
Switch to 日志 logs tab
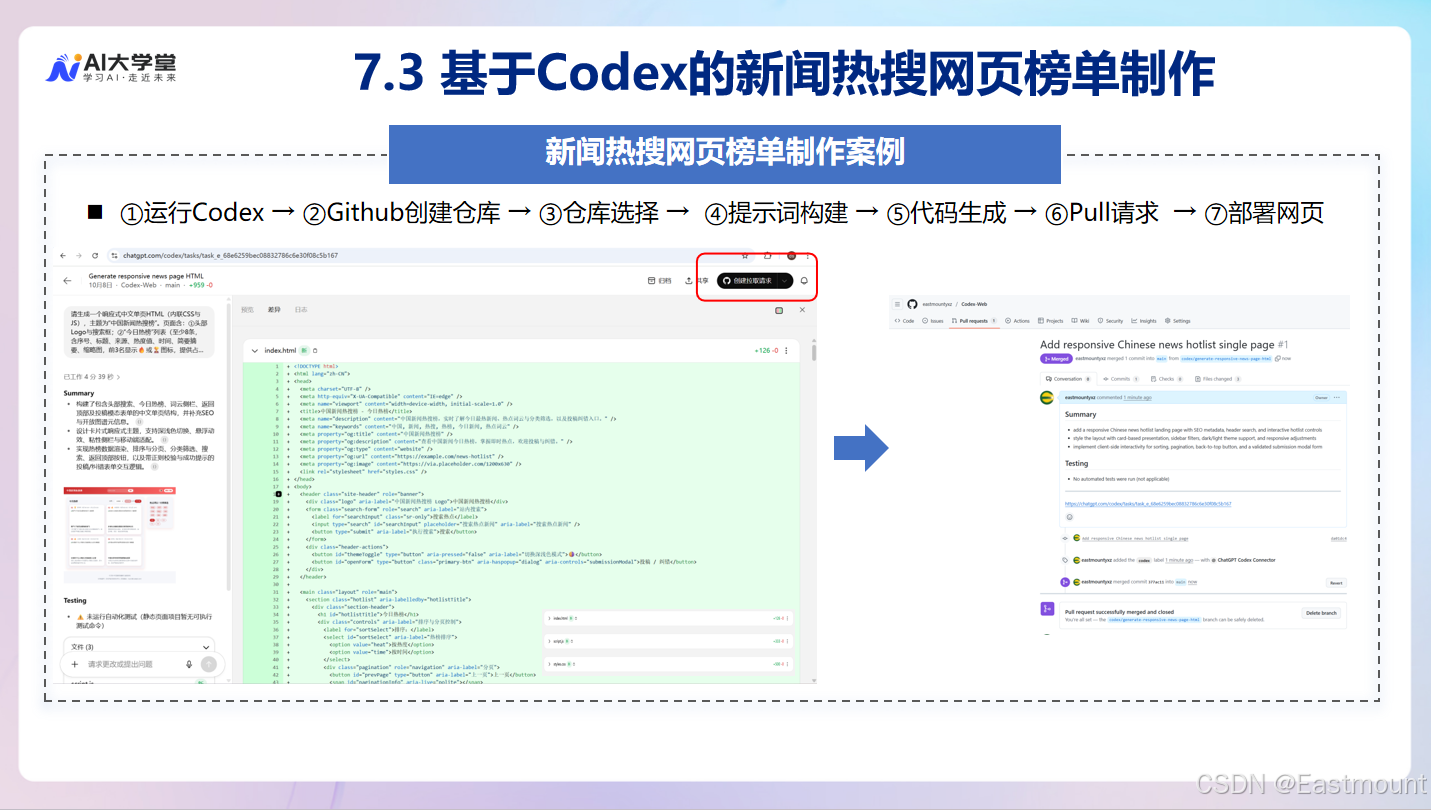[x=301, y=310]
